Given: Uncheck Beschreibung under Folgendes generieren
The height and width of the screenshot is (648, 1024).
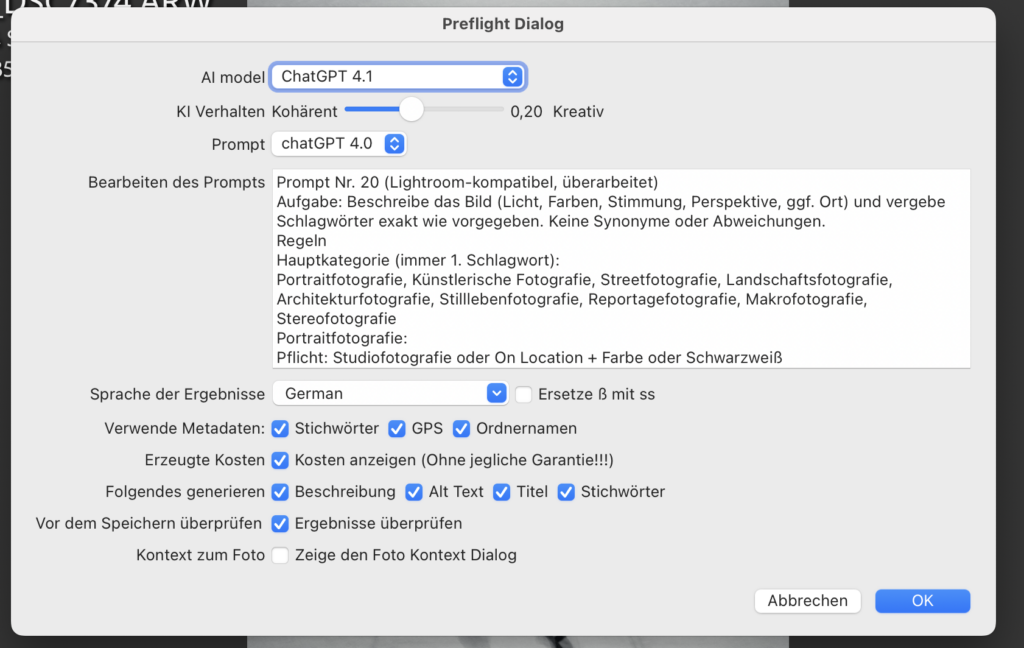Looking at the screenshot, I should coord(280,492).
